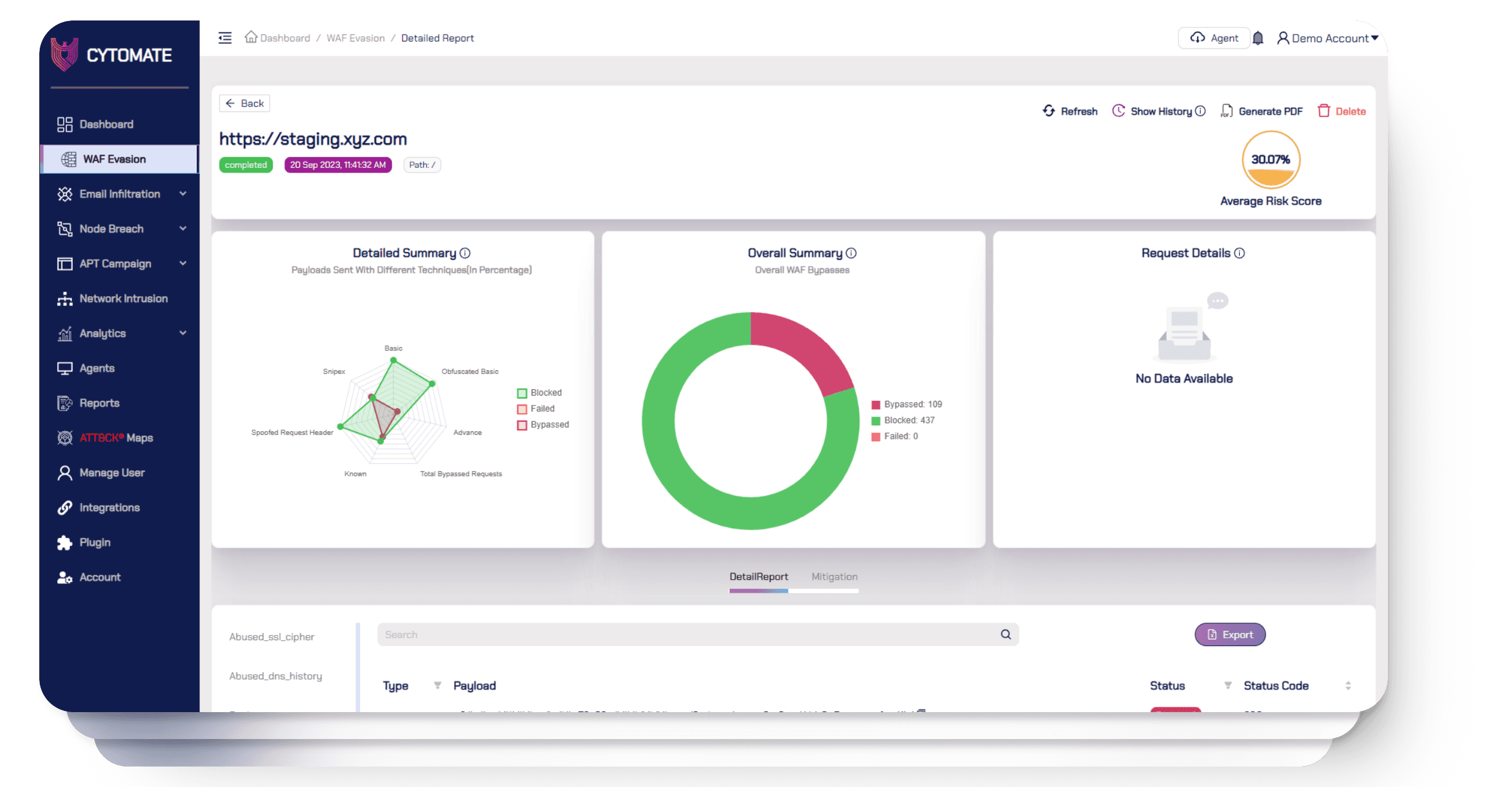Delete this WAF evasion report
The width and height of the screenshot is (1512, 787).
coord(1342,111)
